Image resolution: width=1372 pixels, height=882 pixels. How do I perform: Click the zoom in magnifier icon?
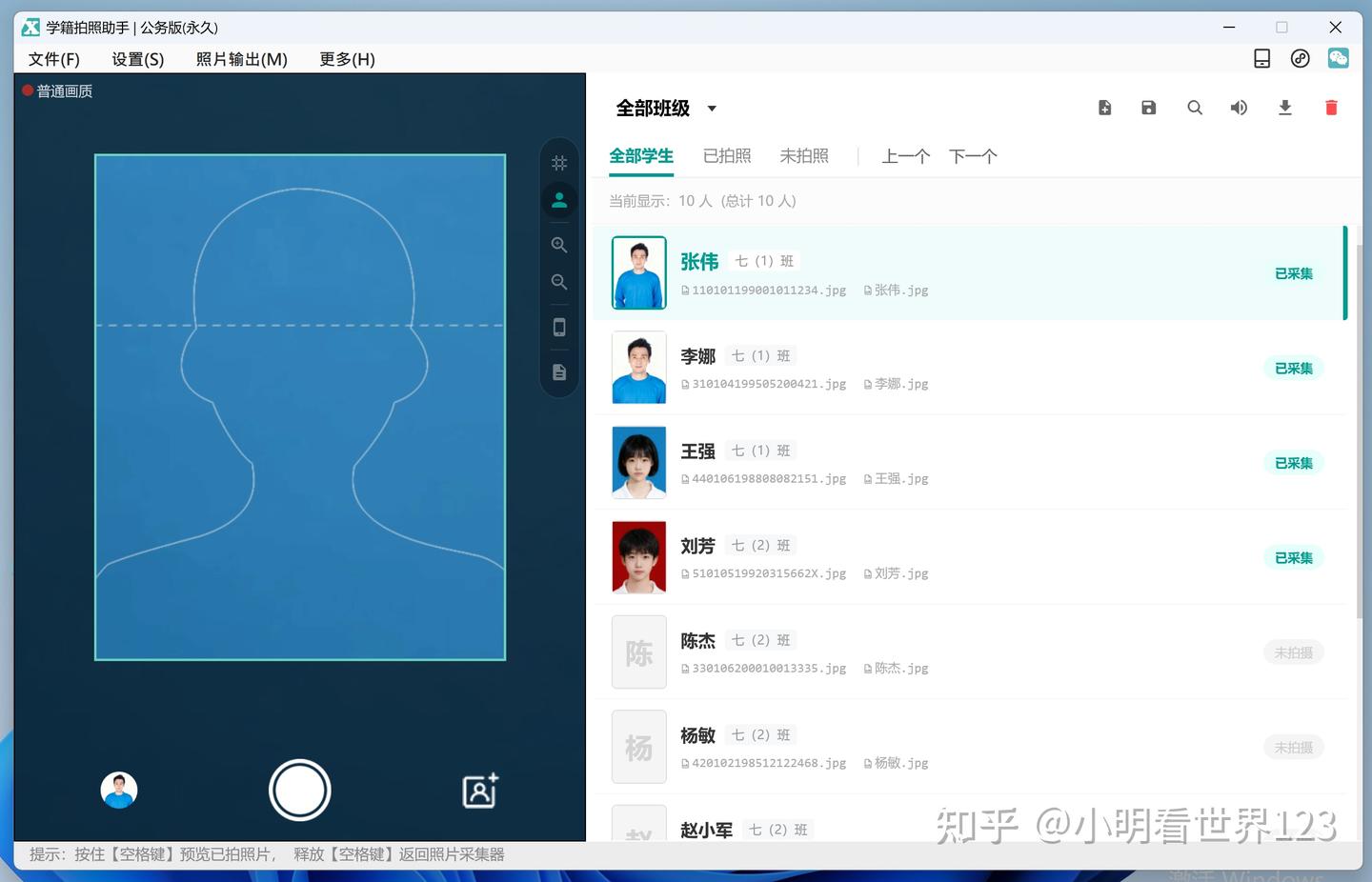click(x=559, y=245)
